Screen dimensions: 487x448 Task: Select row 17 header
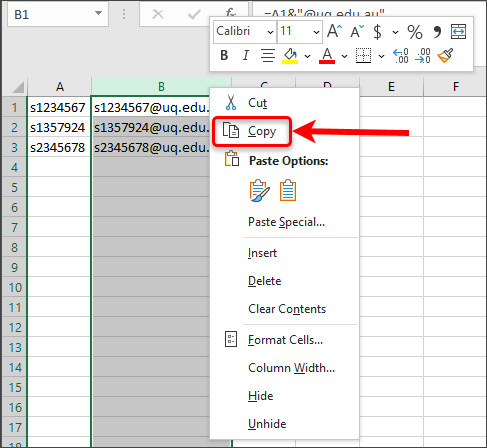click(x=14, y=427)
